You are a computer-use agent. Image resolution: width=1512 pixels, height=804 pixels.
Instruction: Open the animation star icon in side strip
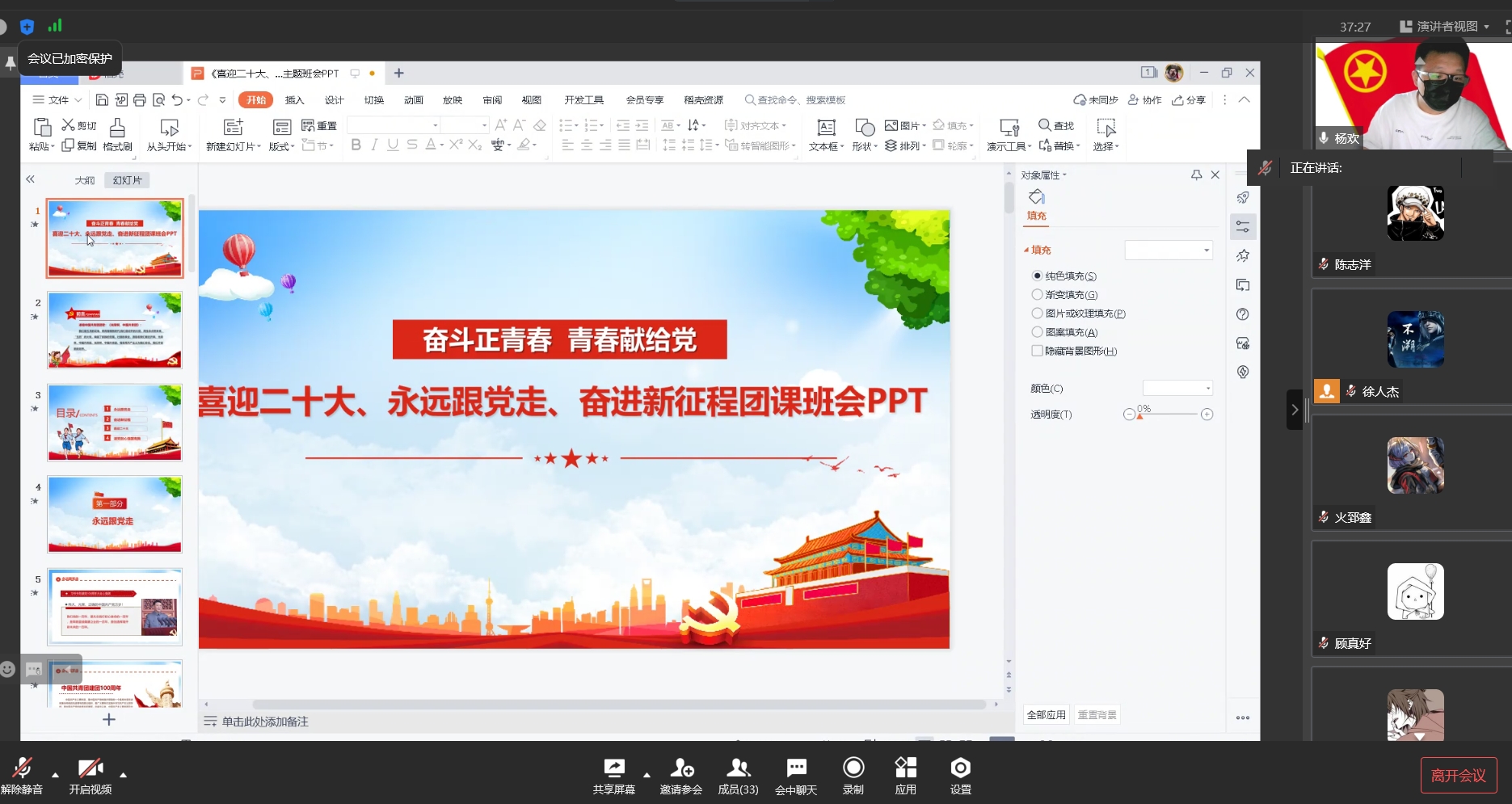1243,256
